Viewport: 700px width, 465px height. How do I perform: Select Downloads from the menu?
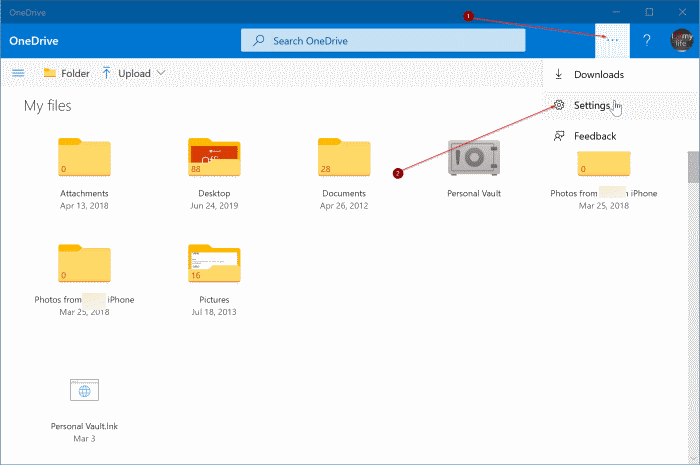(621, 75)
